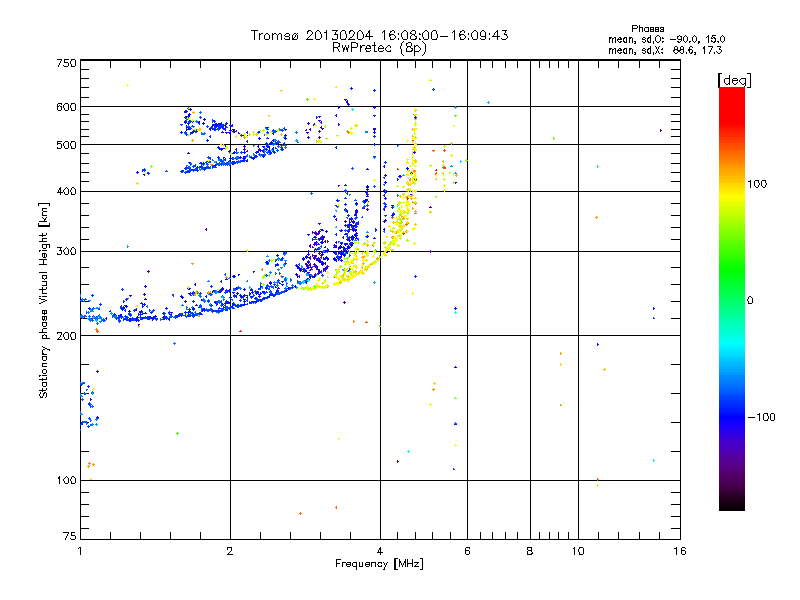Click the y-axis label '500'
Screen dimensions: 800x600
[66, 145]
